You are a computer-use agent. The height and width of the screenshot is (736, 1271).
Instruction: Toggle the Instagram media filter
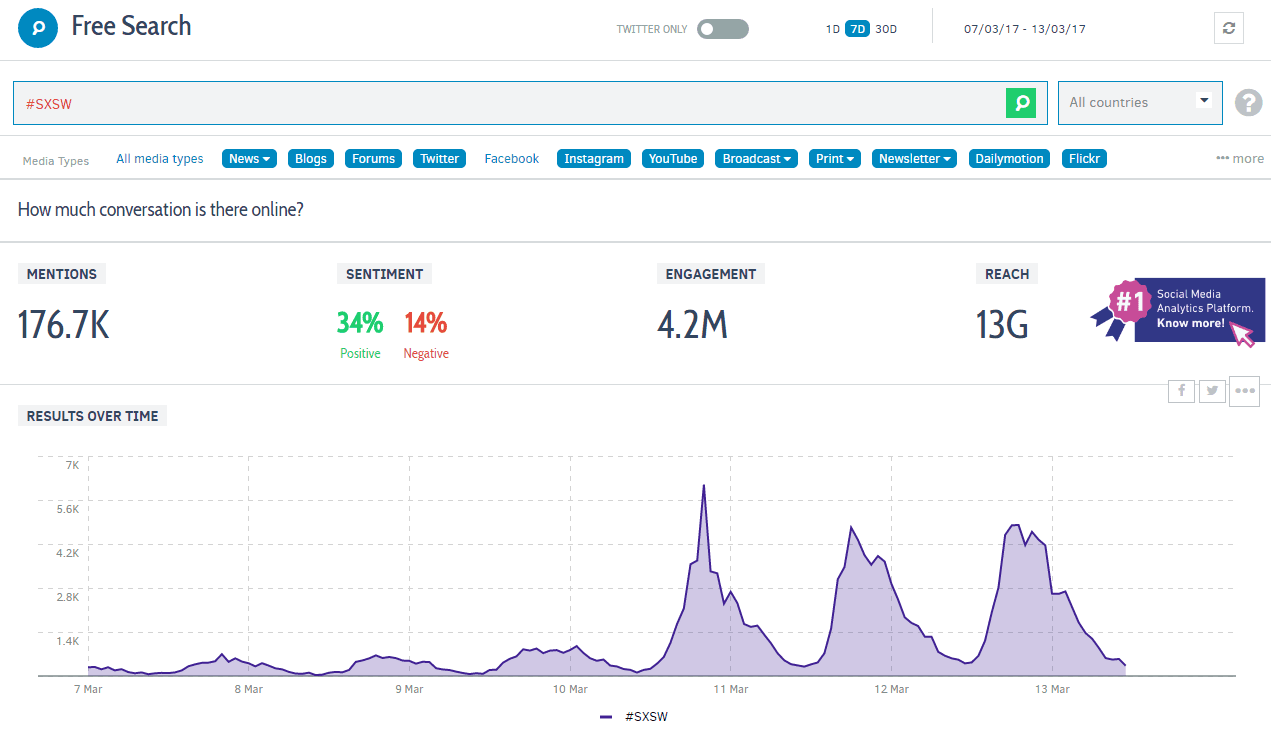click(x=593, y=158)
